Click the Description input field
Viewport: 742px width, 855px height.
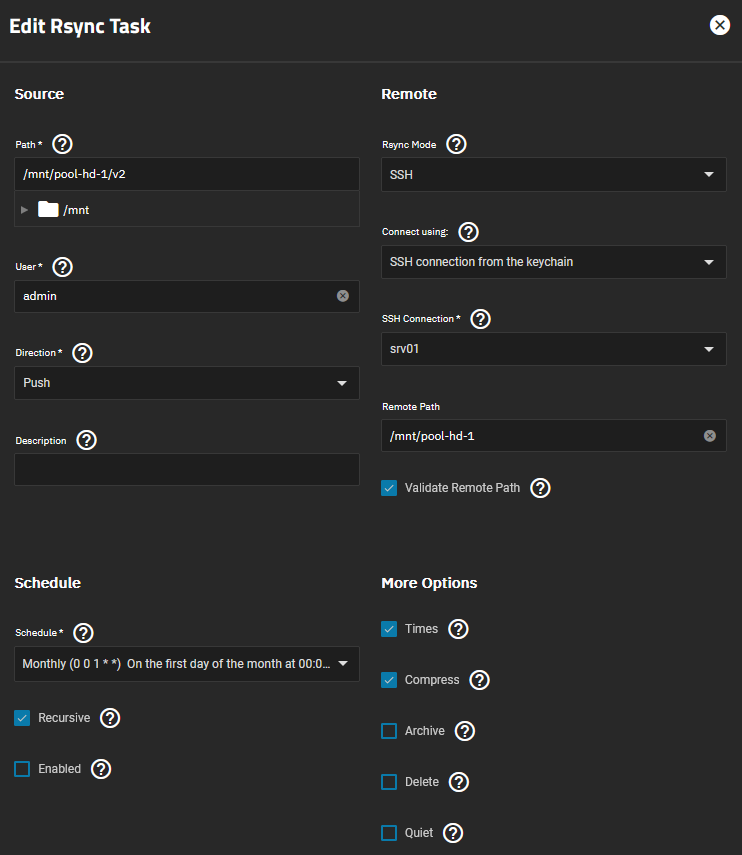186,470
